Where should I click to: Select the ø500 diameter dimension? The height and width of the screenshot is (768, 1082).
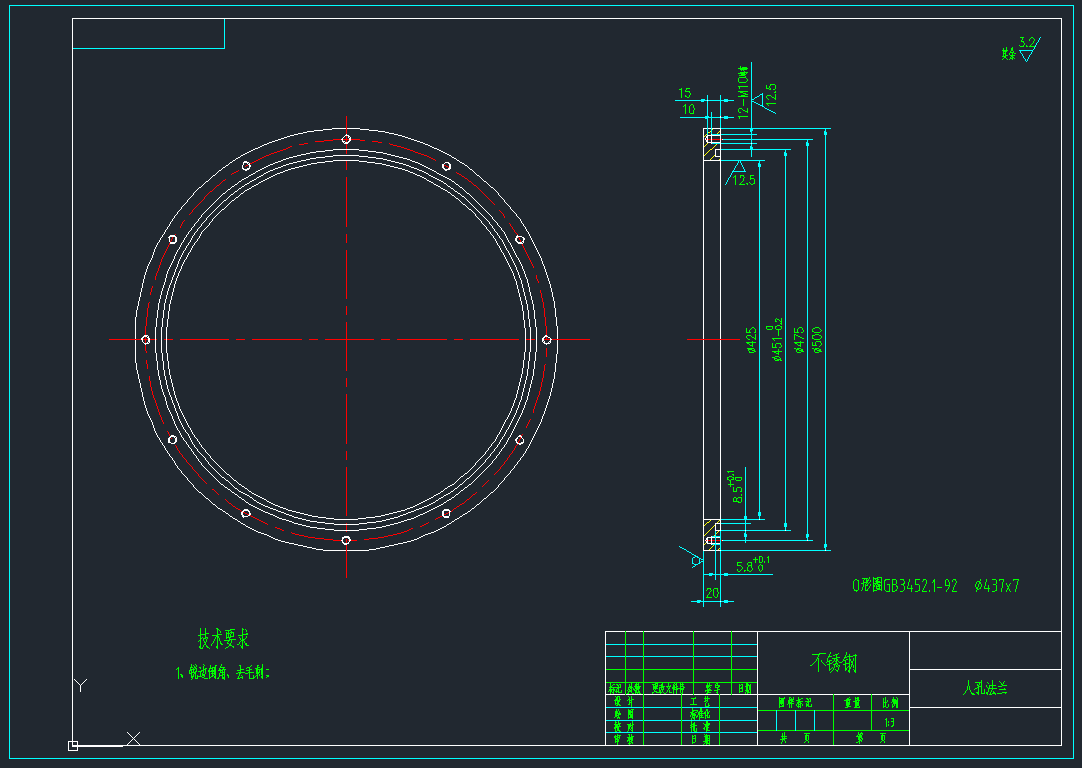(818, 339)
